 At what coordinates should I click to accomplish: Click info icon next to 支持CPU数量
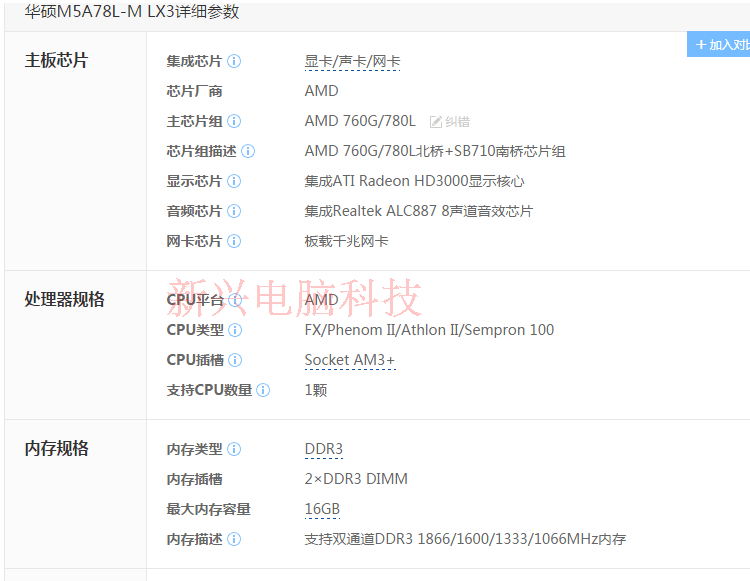[263, 390]
